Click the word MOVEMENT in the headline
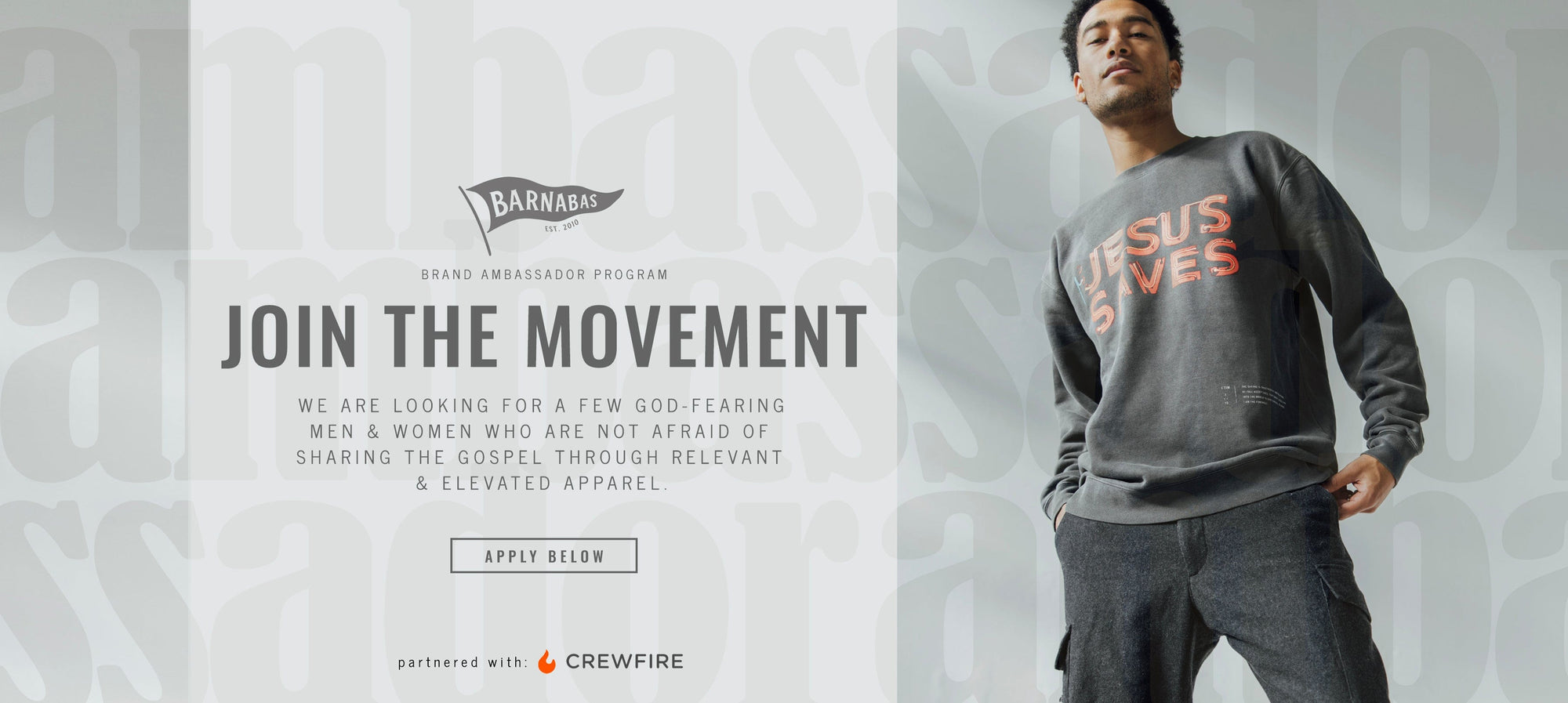This screenshot has width=1568, height=703. [x=696, y=337]
